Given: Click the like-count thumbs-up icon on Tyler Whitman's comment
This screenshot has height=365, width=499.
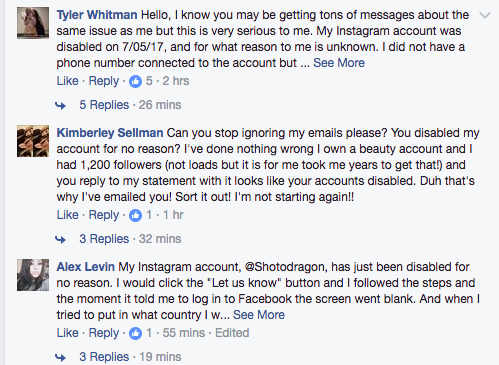Looking at the screenshot, I should [x=135, y=81].
